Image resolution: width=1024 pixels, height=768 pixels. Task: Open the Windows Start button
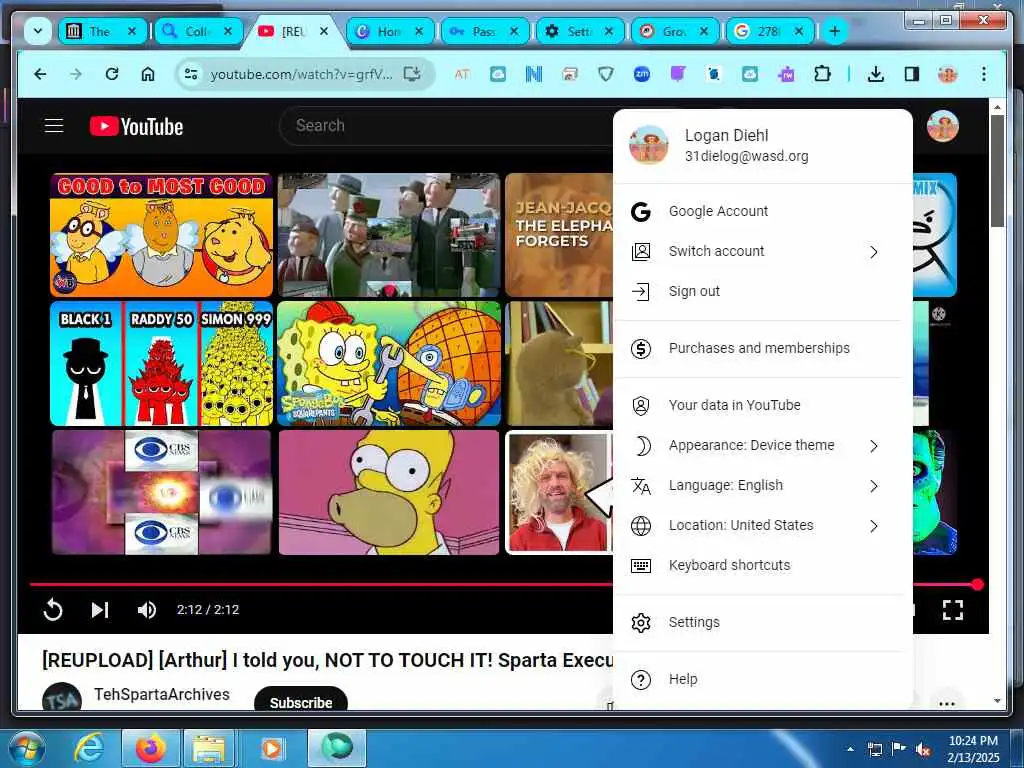25,748
